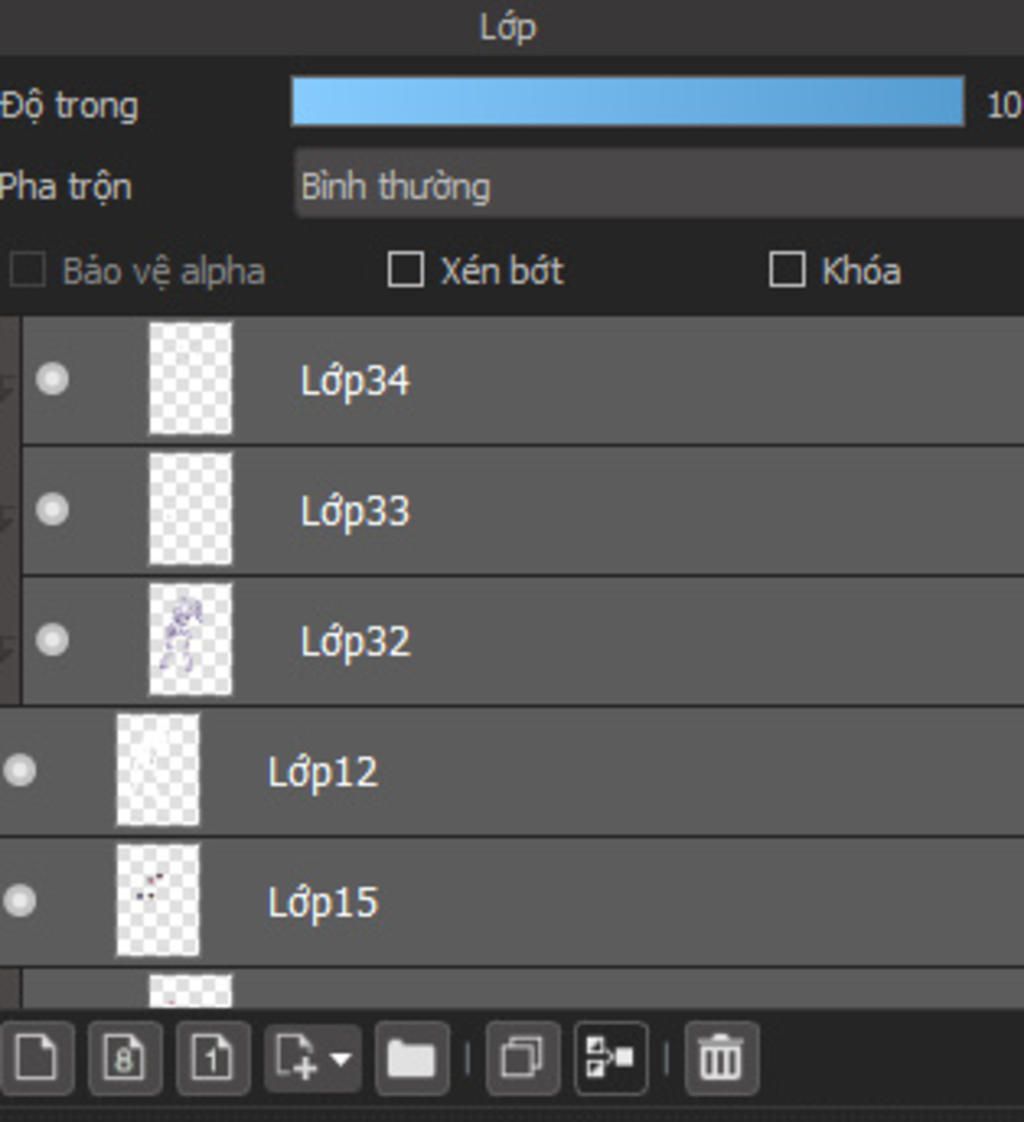This screenshot has width=1024, height=1122.
Task: Merge layer down with button
Action: pos(610,1057)
